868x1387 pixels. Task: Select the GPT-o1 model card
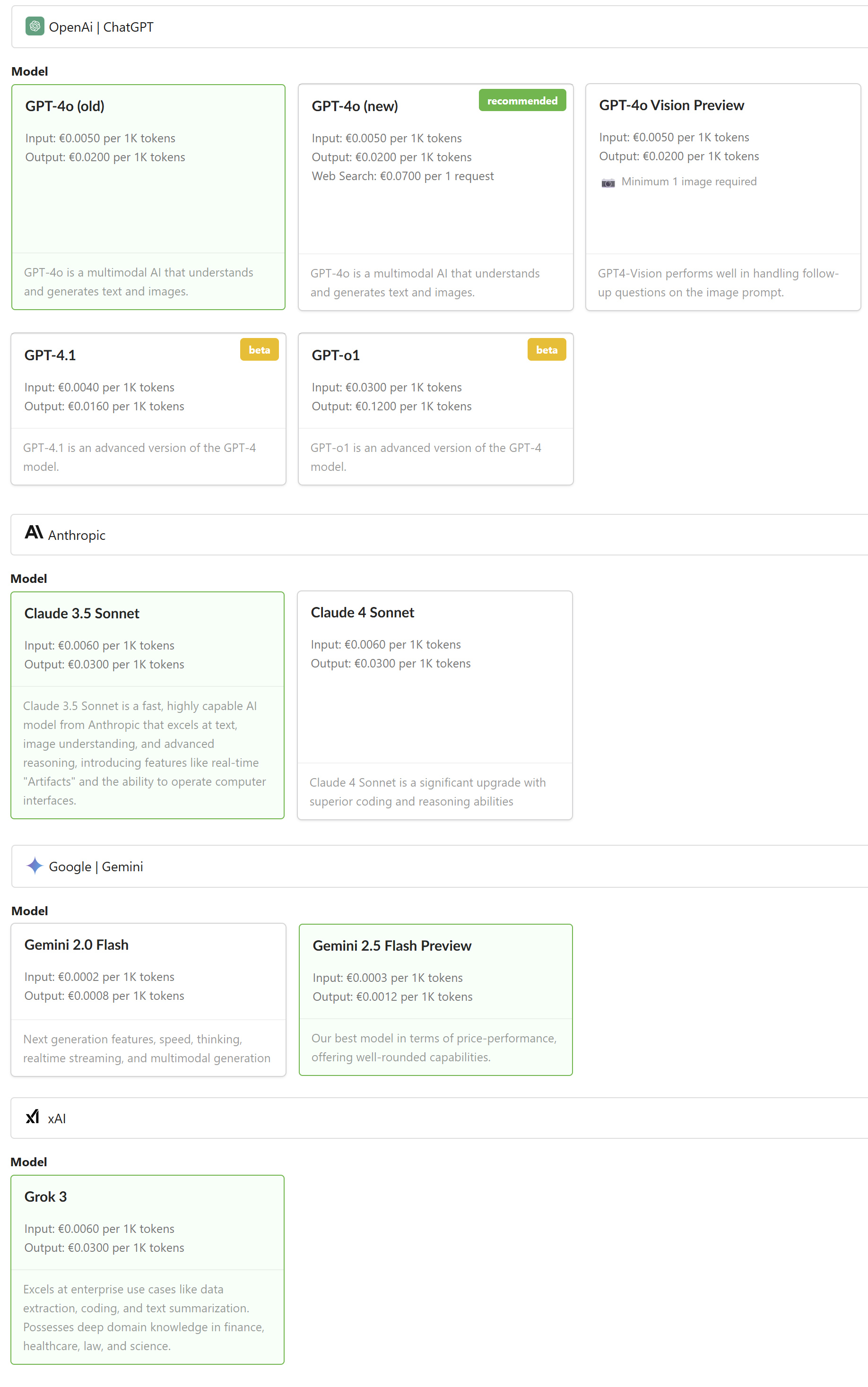(x=436, y=408)
